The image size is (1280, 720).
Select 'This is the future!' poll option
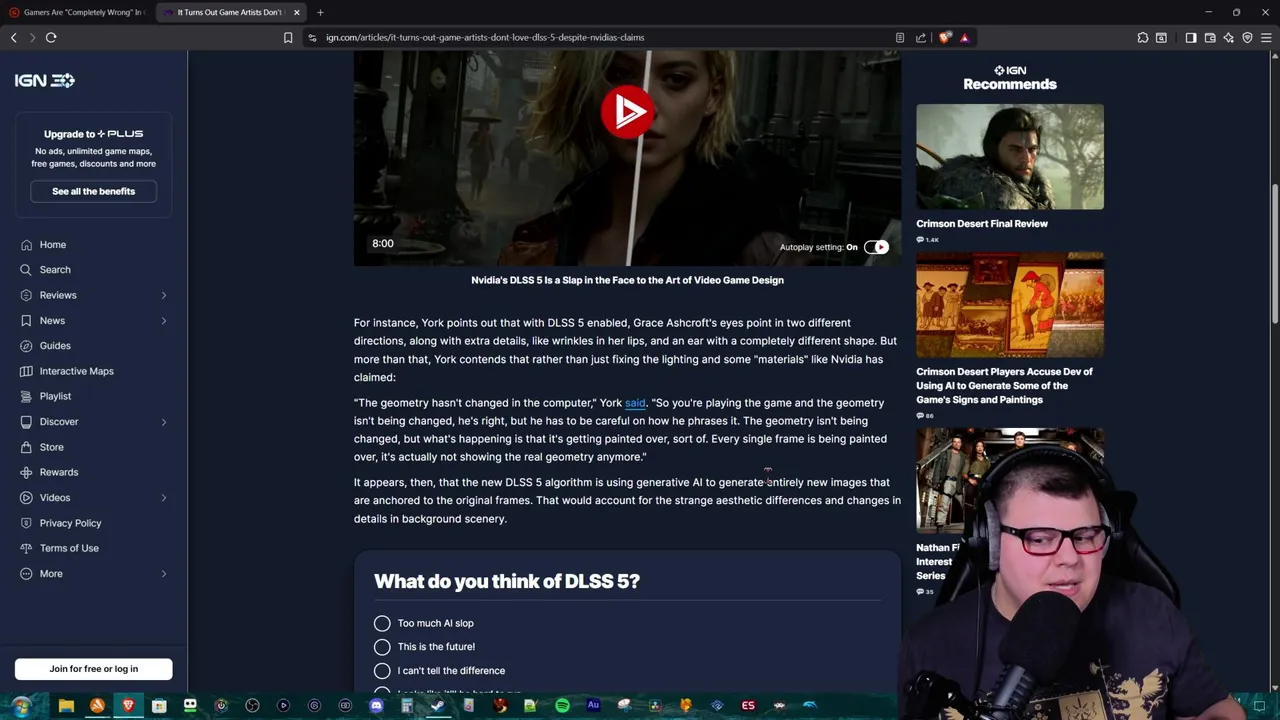point(382,647)
